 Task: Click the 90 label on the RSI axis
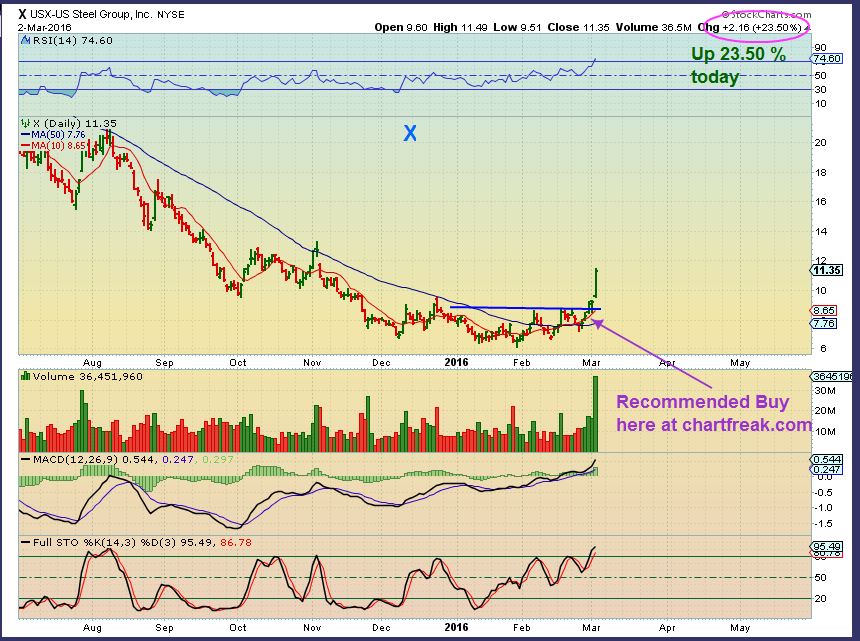click(821, 48)
